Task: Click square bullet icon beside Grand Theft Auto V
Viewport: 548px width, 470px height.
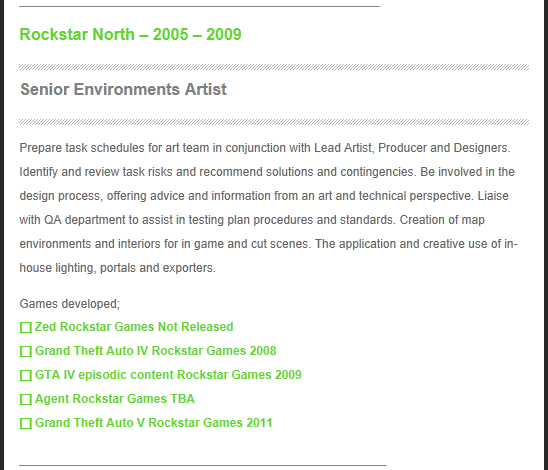Action: tap(26, 423)
